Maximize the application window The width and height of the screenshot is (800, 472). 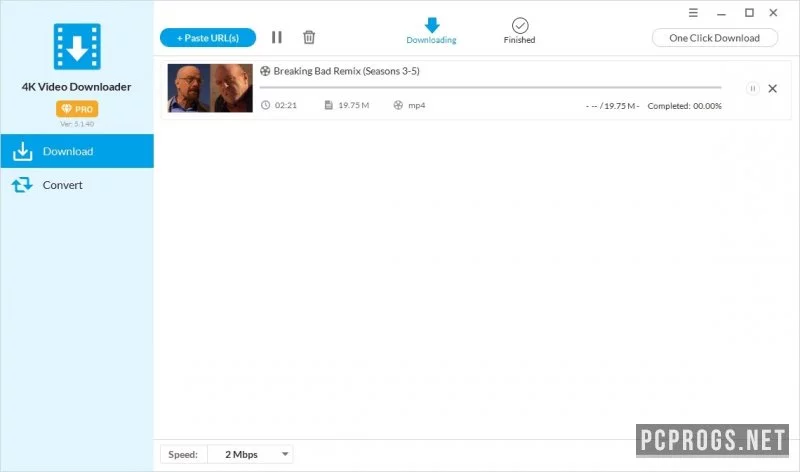pos(749,13)
